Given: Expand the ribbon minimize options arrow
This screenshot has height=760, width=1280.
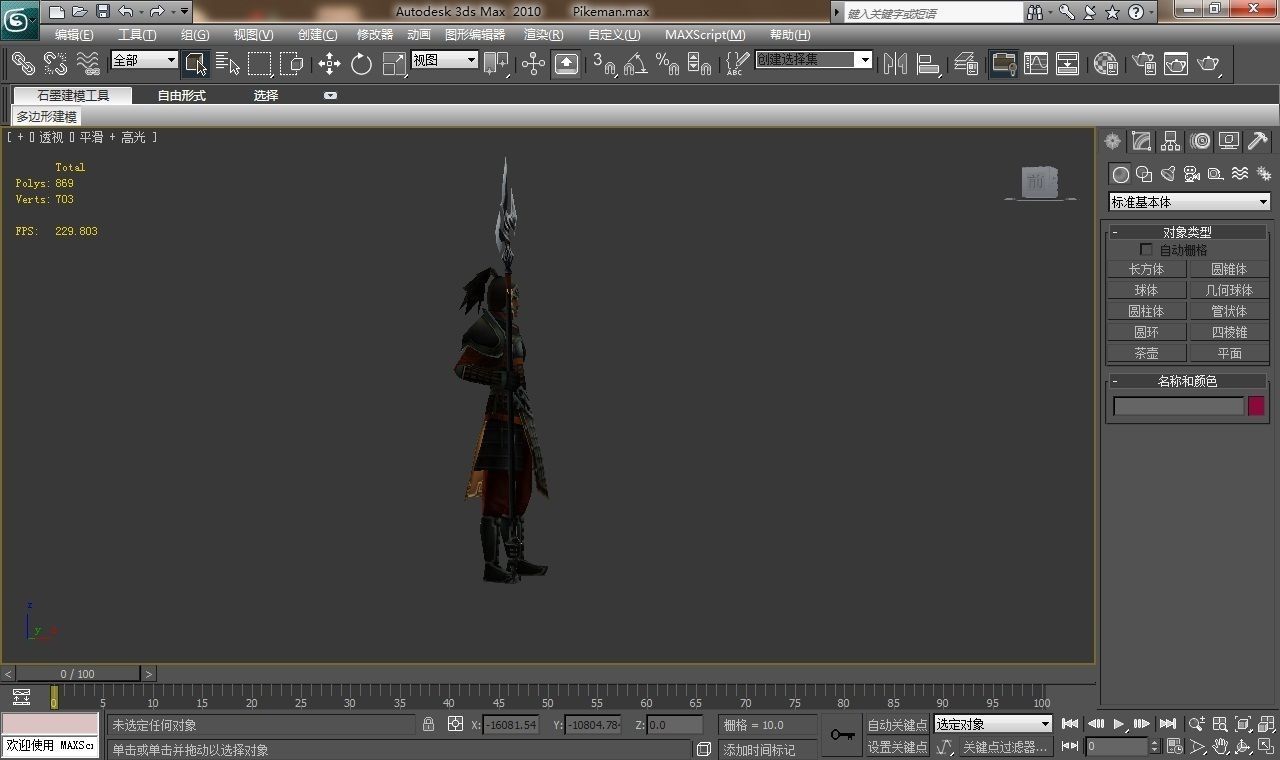Looking at the screenshot, I should click(330, 96).
